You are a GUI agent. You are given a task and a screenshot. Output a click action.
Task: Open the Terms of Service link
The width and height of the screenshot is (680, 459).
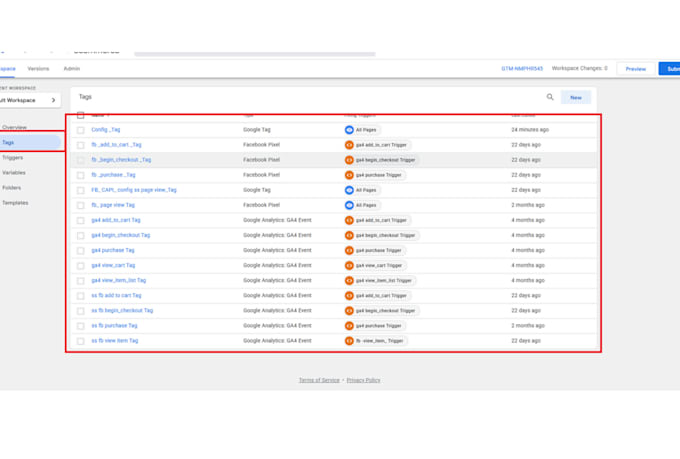[319, 380]
